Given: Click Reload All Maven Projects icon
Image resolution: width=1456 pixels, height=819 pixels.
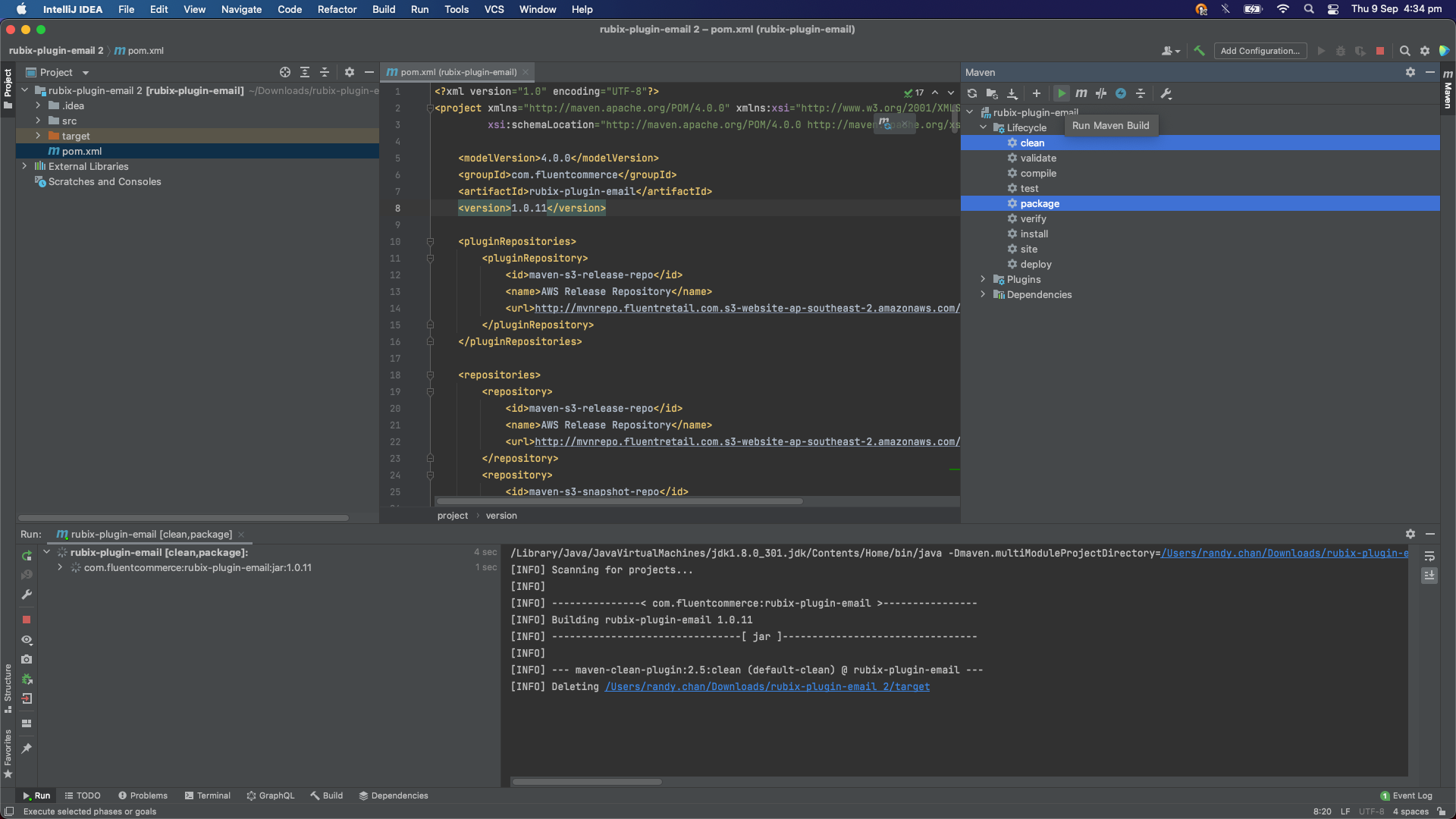Looking at the screenshot, I should pyautogui.click(x=972, y=93).
